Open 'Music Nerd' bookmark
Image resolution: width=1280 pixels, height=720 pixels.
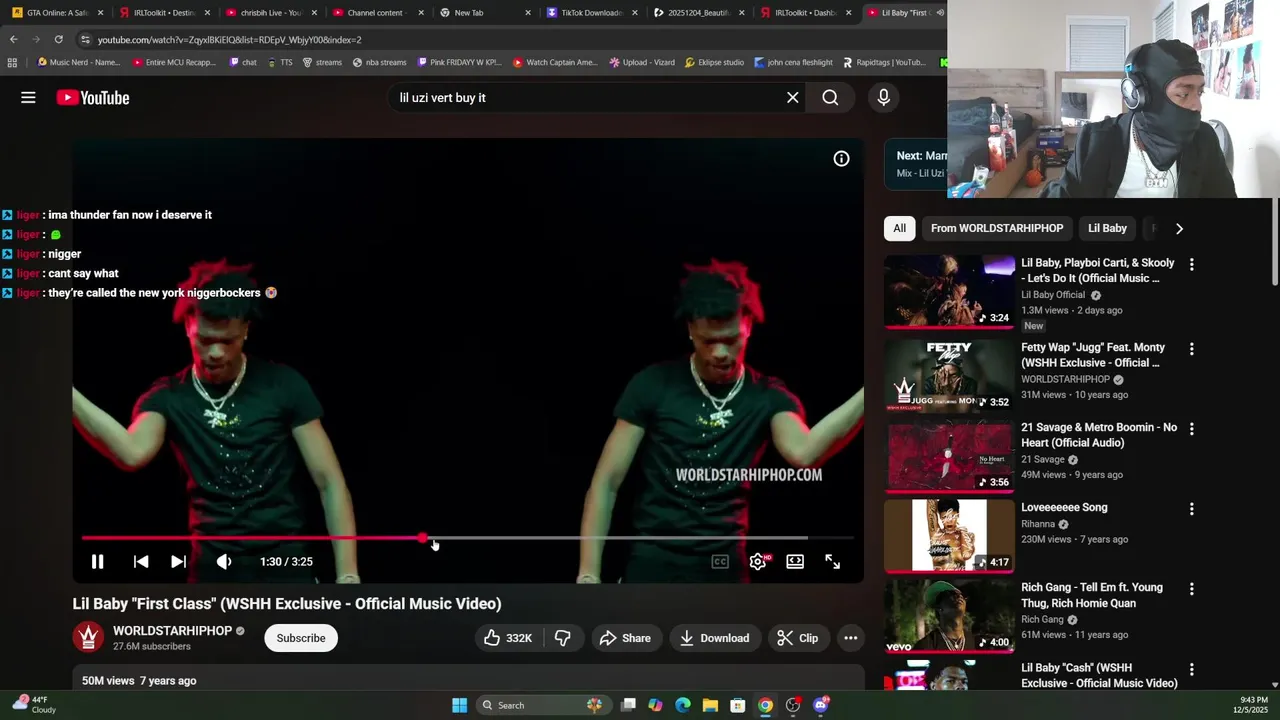tap(78, 62)
